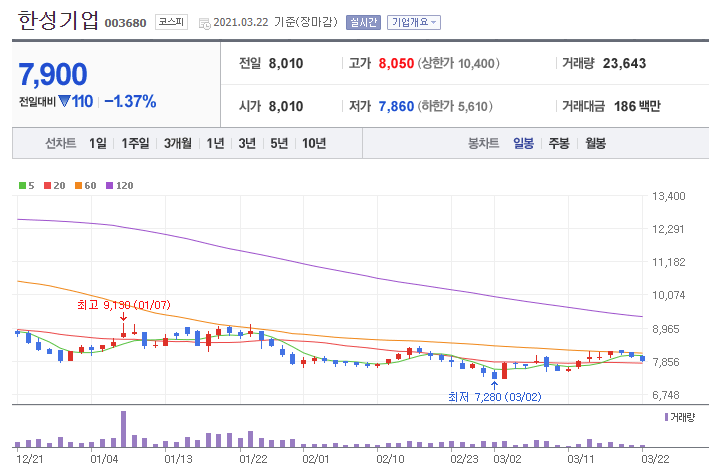Click the 봉차트 label
This screenshot has width=709, height=474.
(483, 143)
